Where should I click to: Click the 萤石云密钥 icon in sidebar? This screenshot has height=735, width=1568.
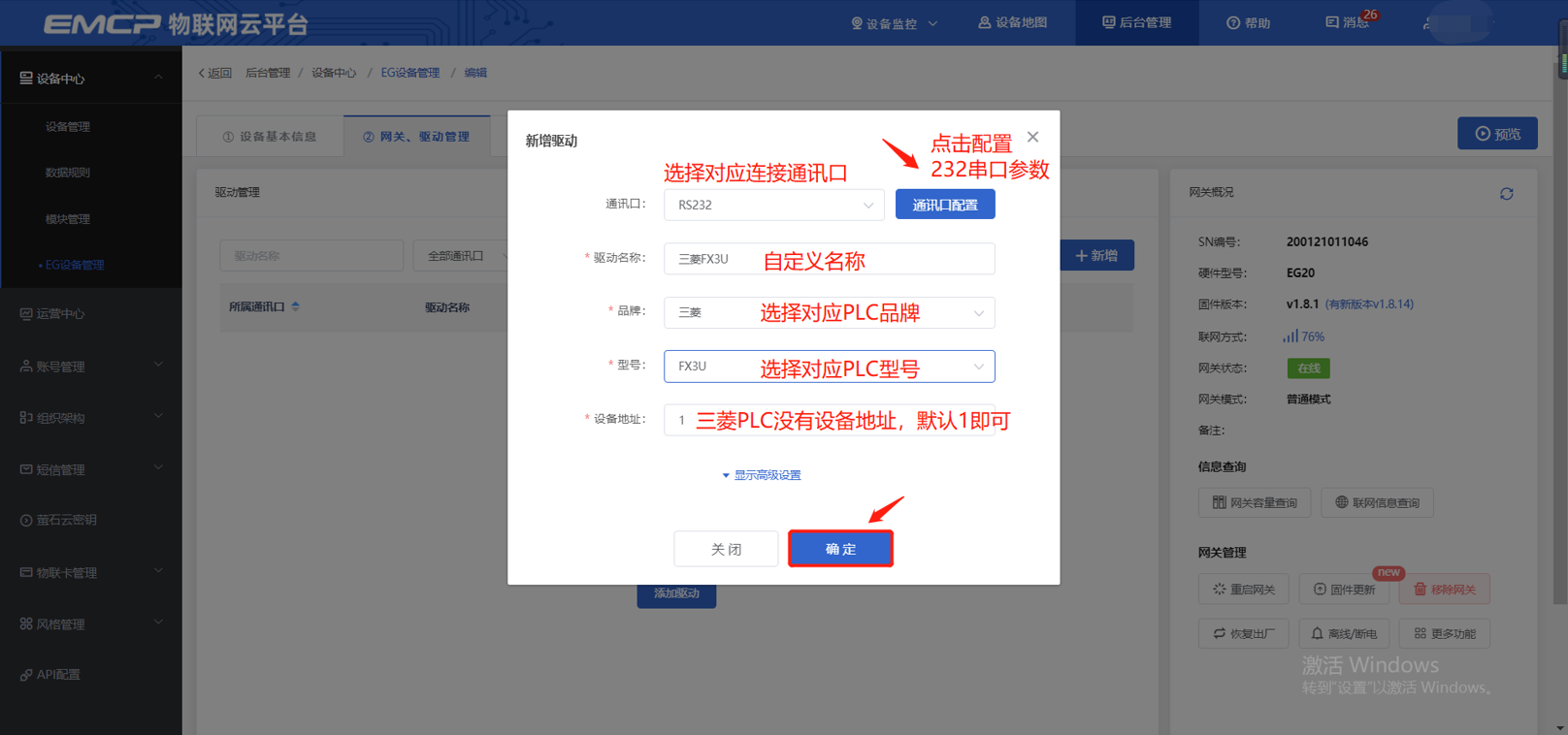pos(26,520)
